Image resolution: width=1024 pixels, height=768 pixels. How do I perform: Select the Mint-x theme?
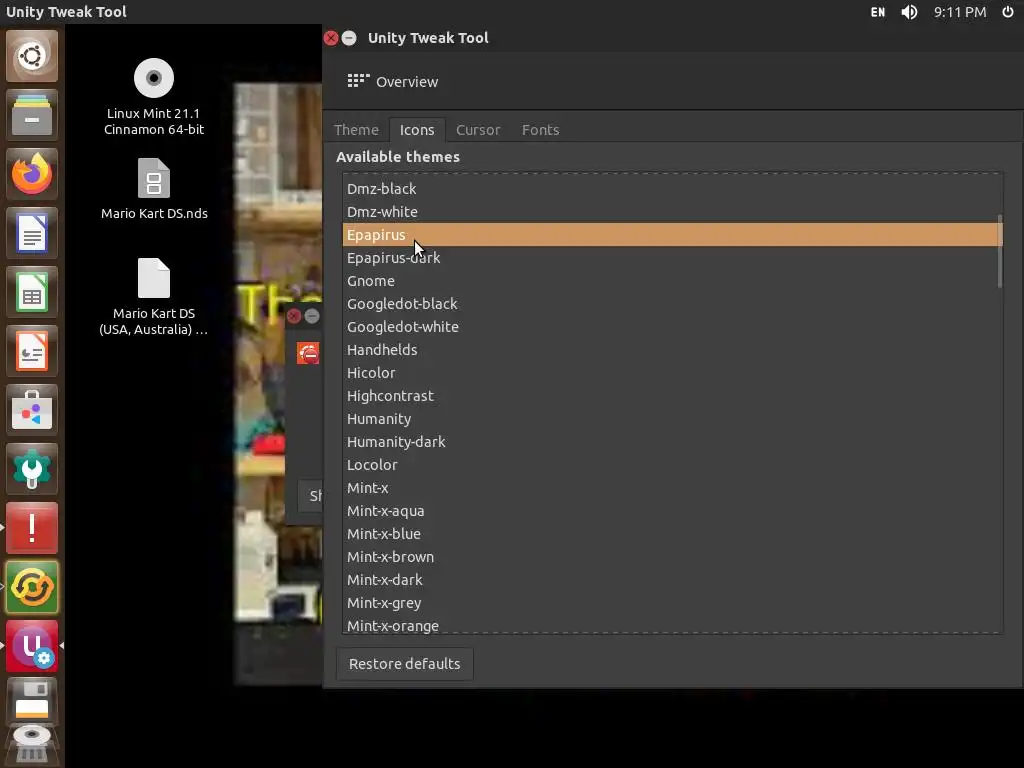[672, 488]
